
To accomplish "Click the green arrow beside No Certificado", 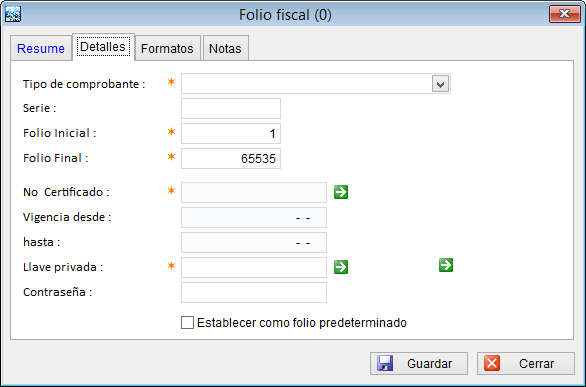I will (x=341, y=192).
